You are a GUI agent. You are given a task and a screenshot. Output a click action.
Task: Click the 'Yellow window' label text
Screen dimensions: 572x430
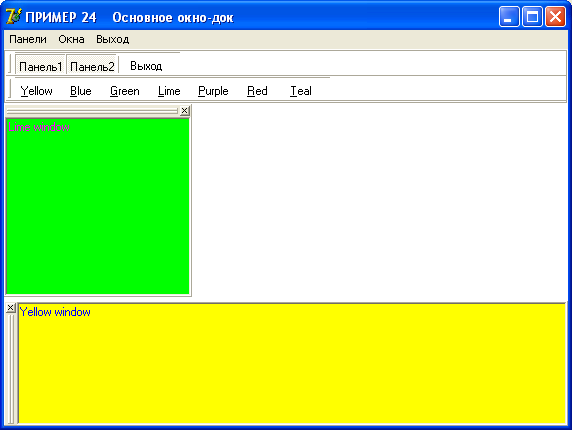pyautogui.click(x=55, y=312)
